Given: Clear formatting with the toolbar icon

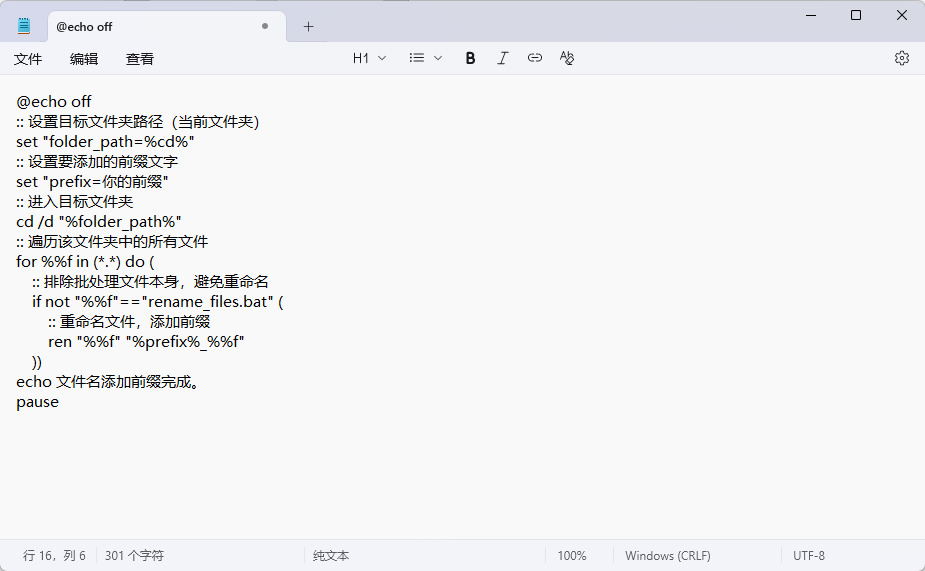Looking at the screenshot, I should [x=567, y=58].
